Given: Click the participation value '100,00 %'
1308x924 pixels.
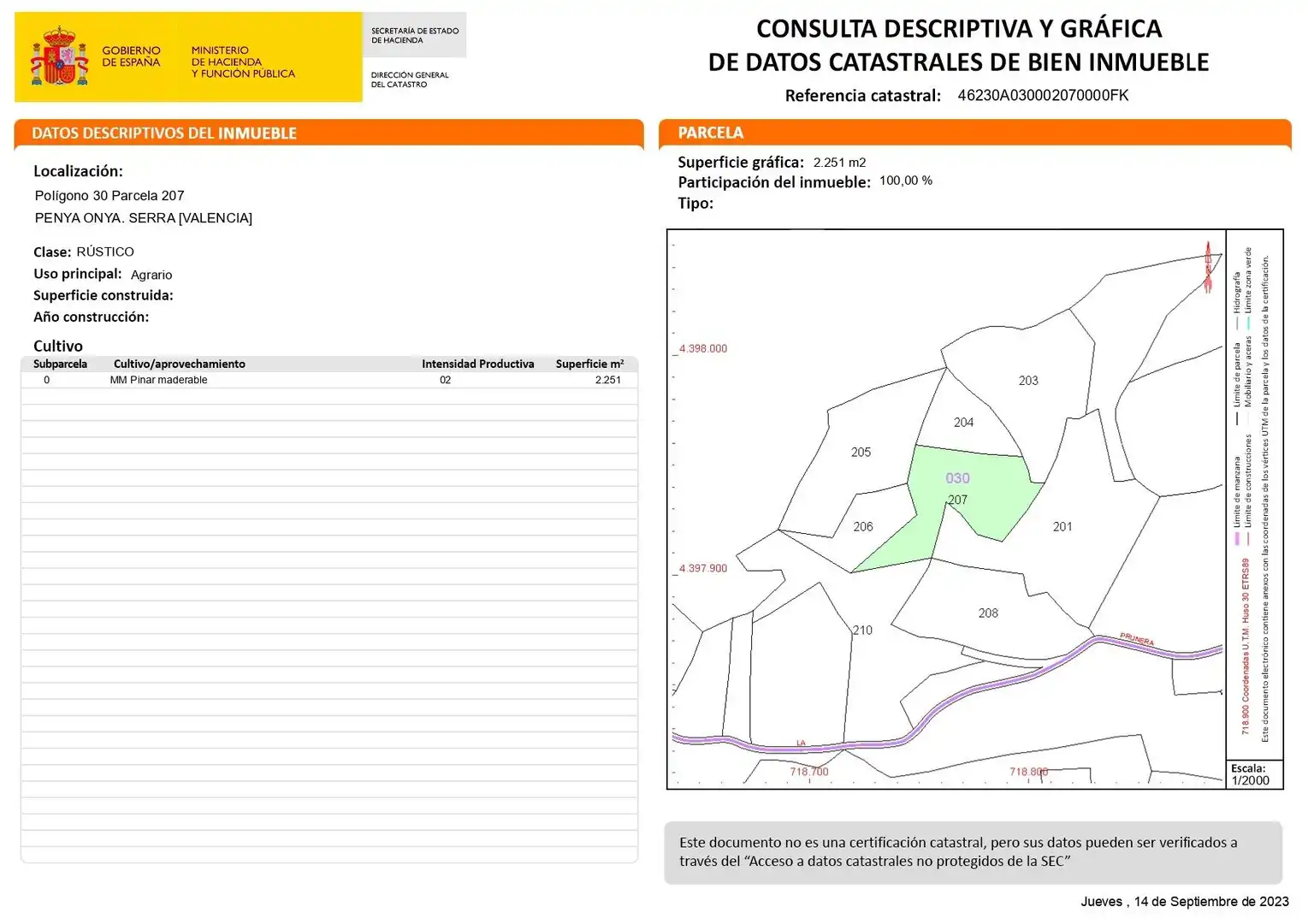Looking at the screenshot, I should pyautogui.click(x=906, y=181).
